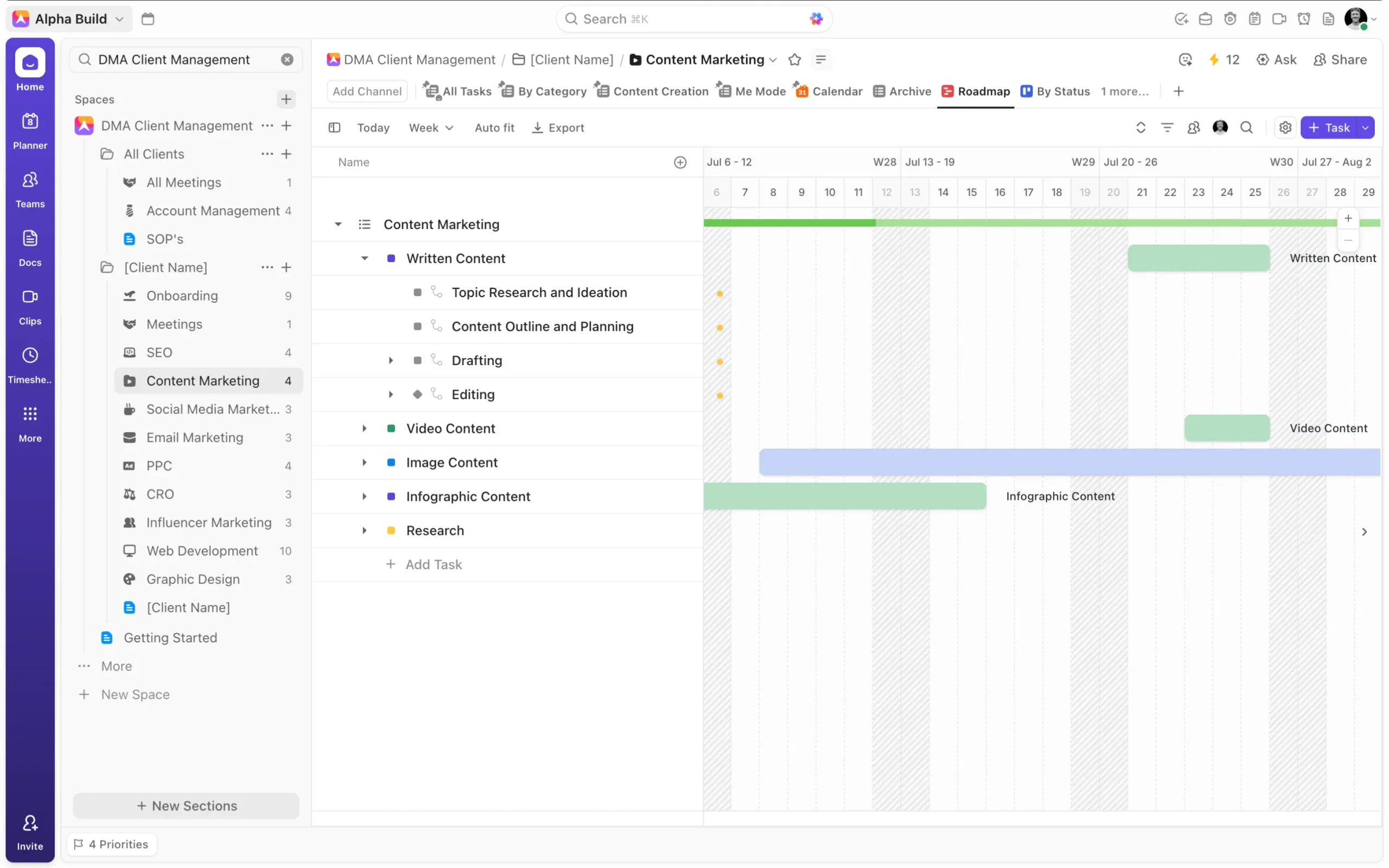Open Timesheets clock icon in sidebar
This screenshot has height=868, width=1389.
pyautogui.click(x=30, y=355)
